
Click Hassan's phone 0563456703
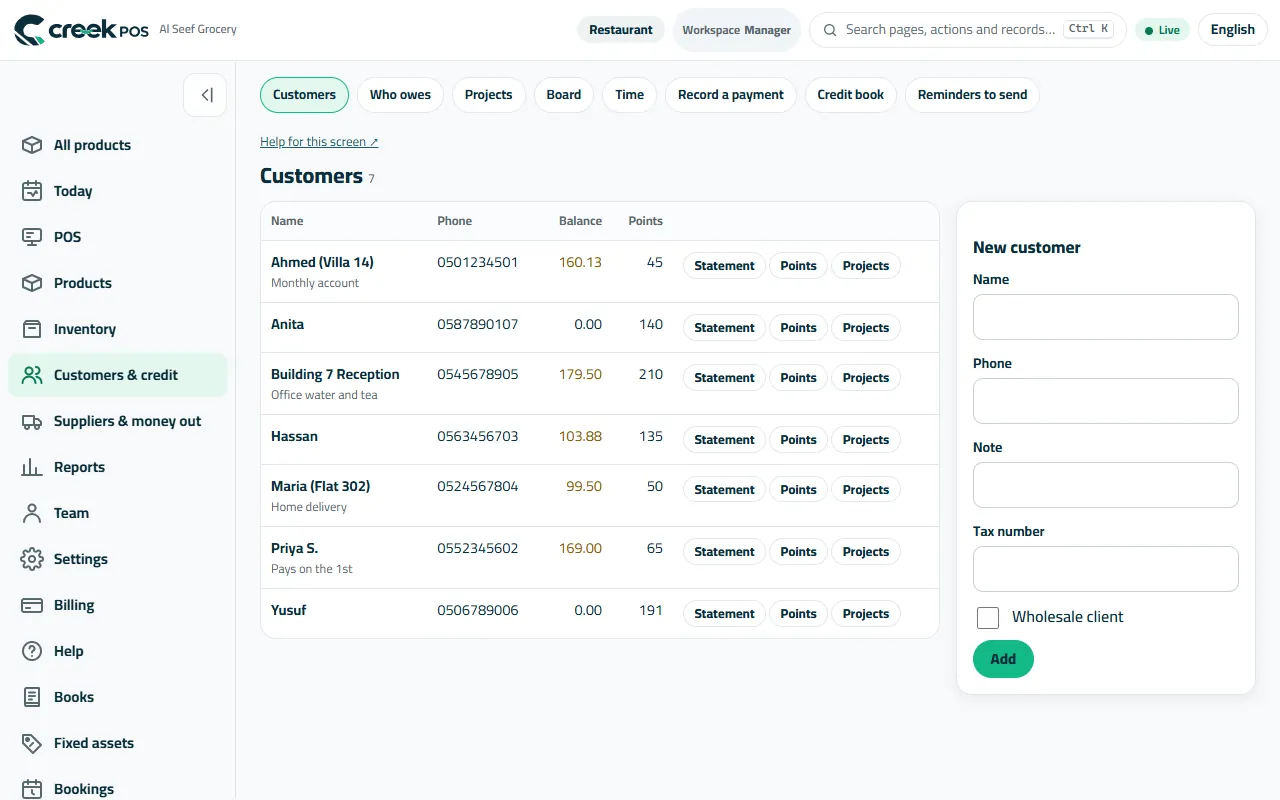pyautogui.click(x=478, y=436)
